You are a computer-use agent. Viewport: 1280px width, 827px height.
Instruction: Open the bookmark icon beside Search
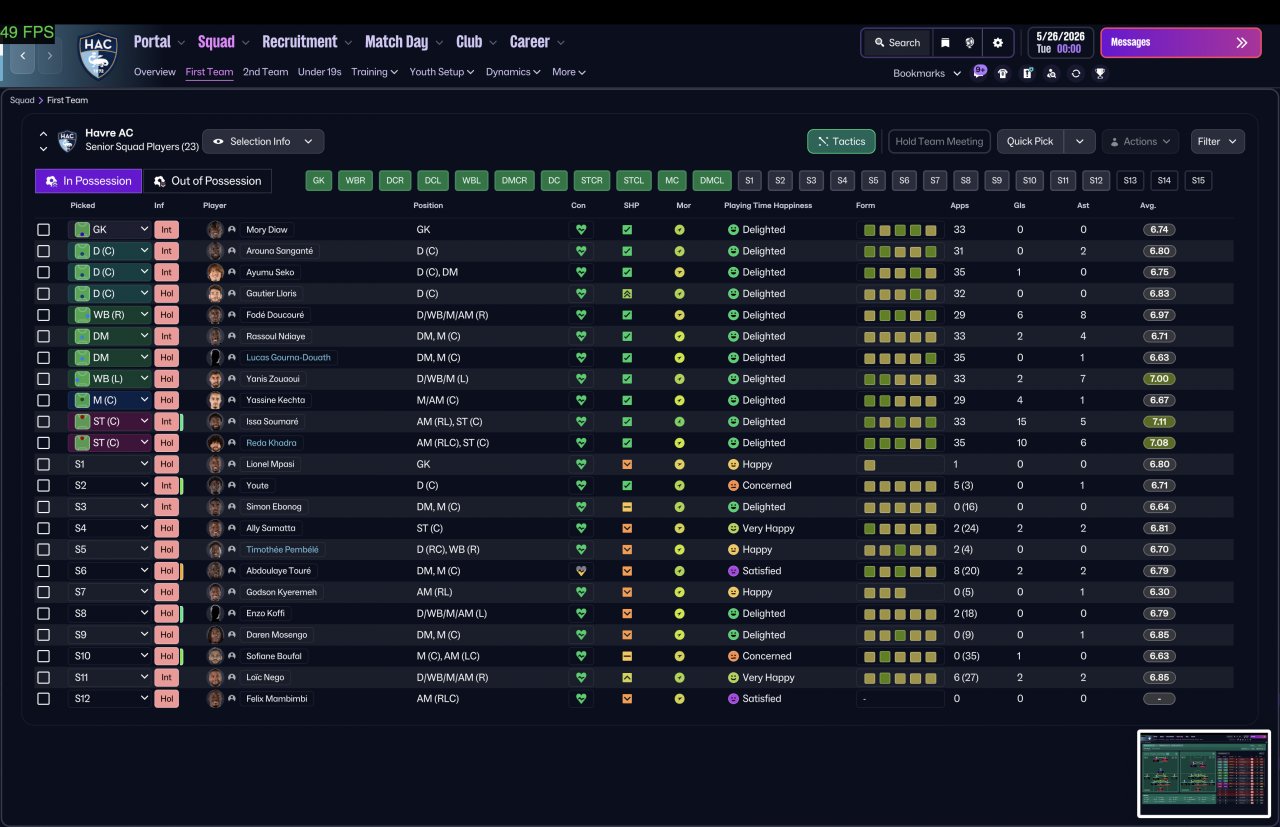pyautogui.click(x=945, y=43)
